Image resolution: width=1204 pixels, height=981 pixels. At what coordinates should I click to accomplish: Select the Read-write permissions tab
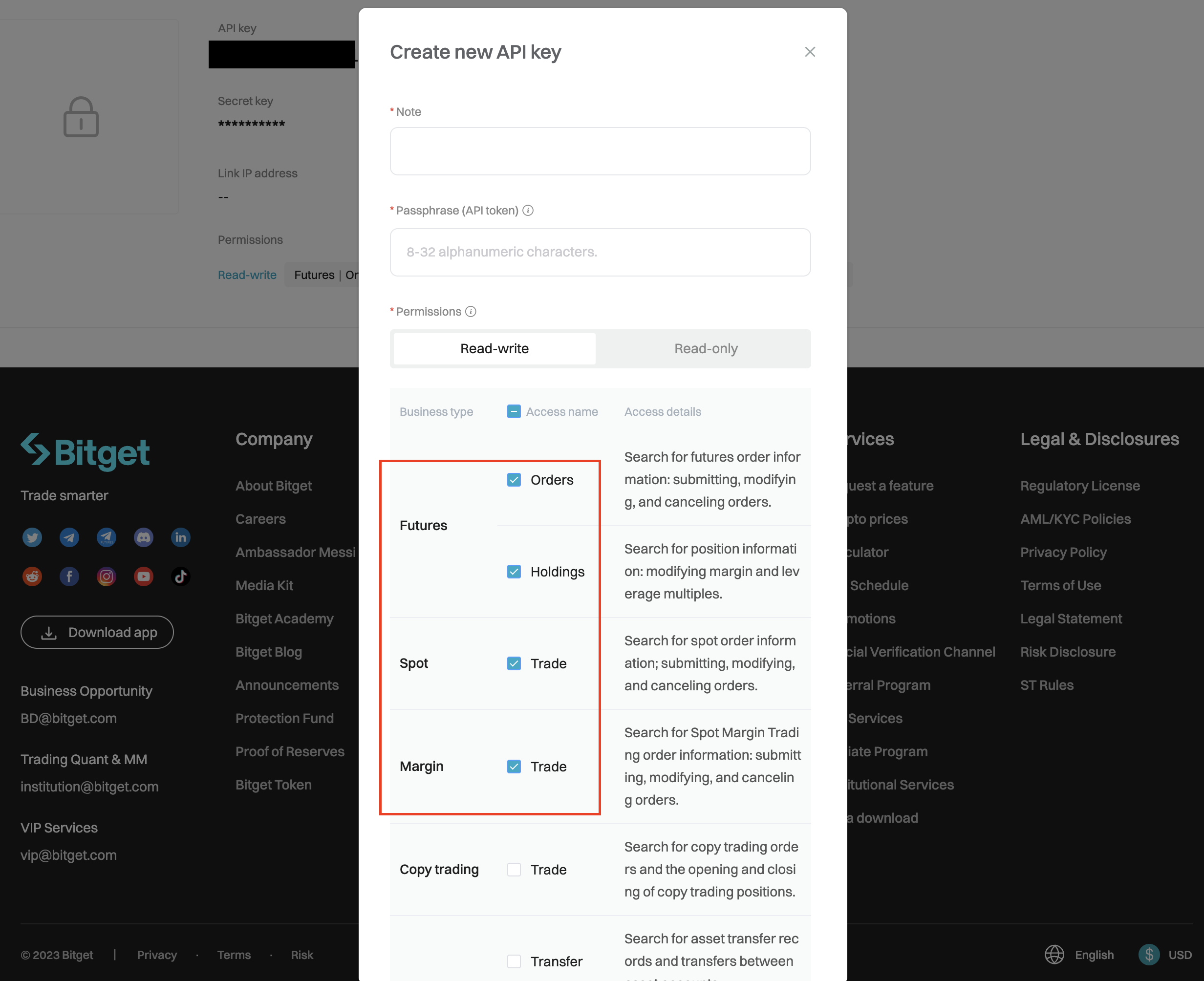[494, 349]
